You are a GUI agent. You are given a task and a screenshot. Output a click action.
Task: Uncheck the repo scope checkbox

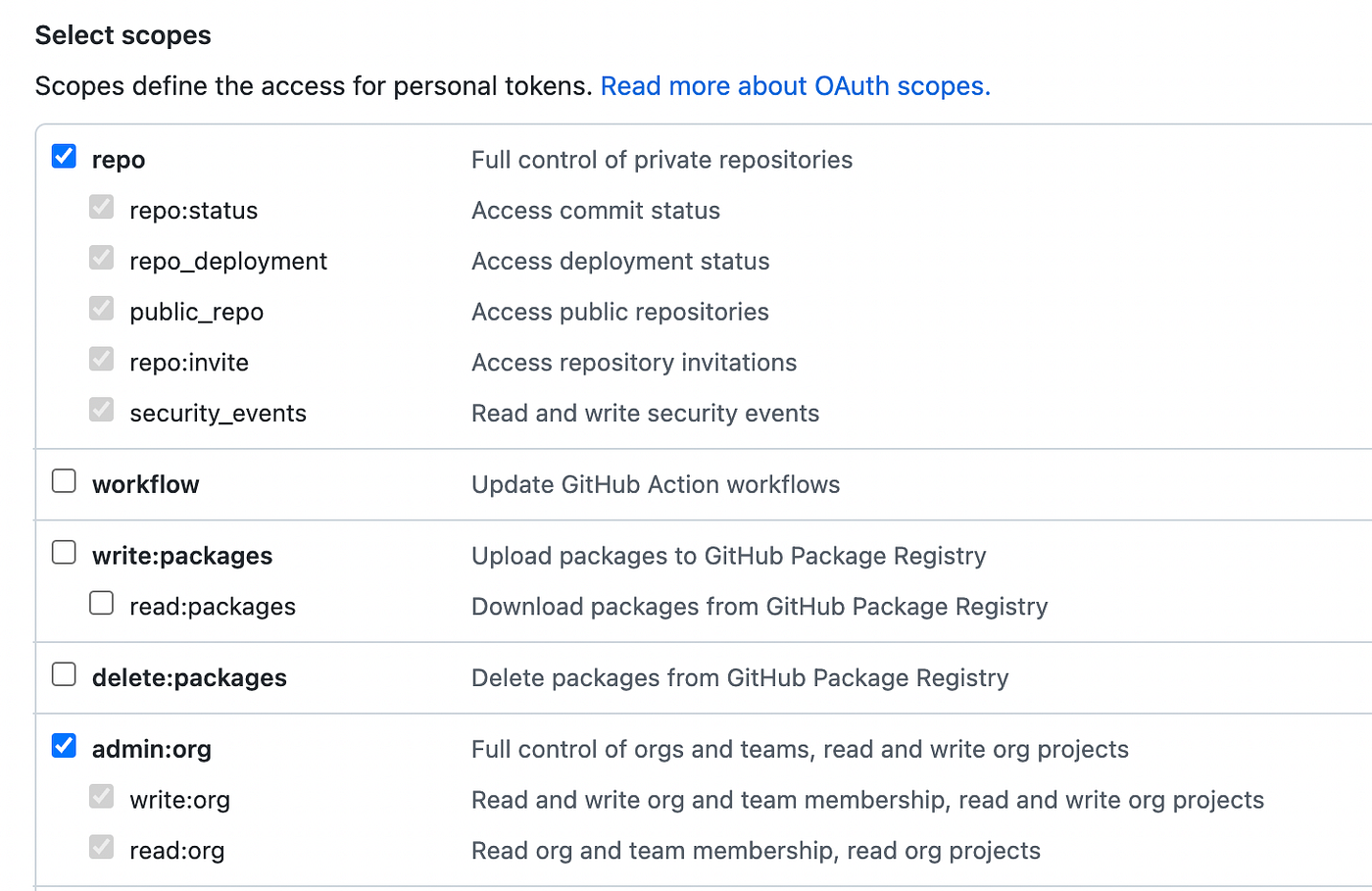coord(63,155)
